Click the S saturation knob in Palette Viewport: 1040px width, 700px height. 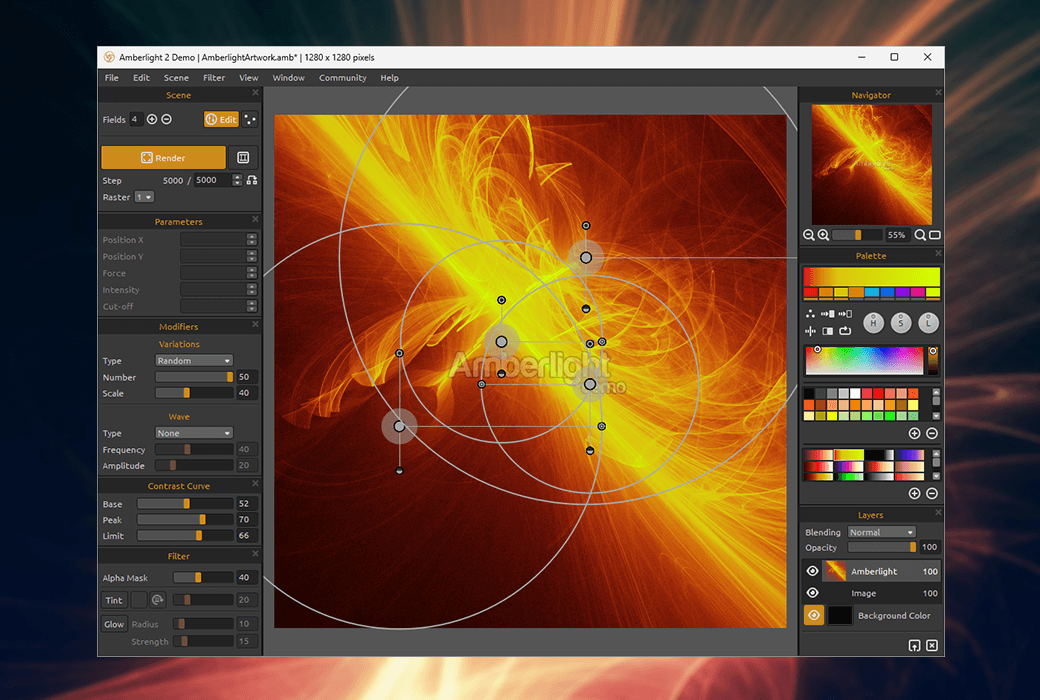pos(901,322)
